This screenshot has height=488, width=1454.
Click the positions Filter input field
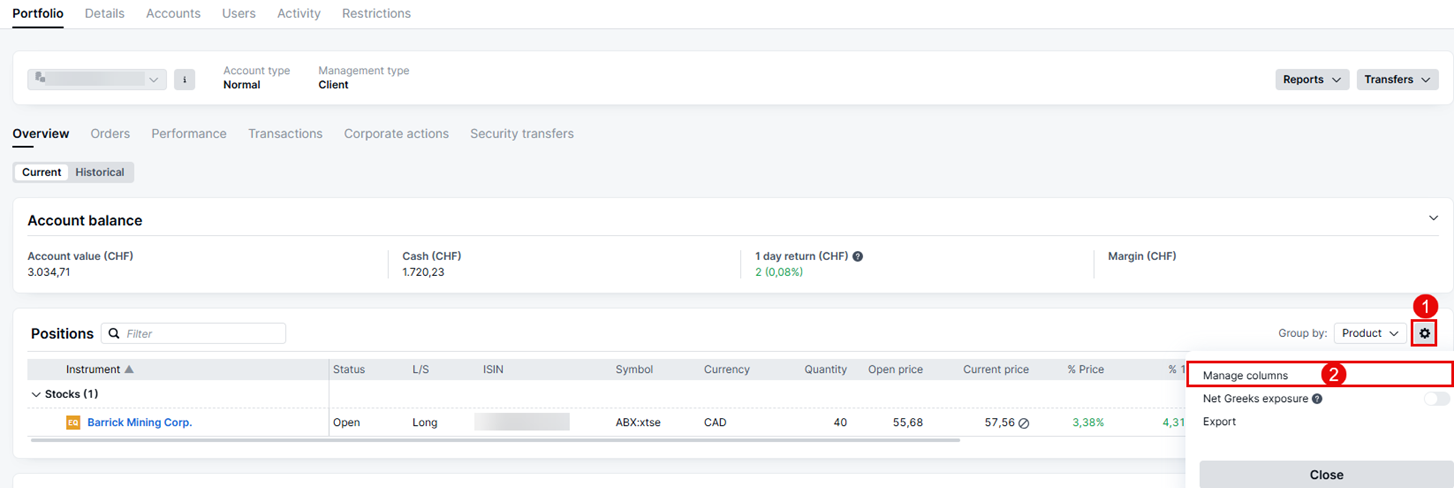coord(200,333)
